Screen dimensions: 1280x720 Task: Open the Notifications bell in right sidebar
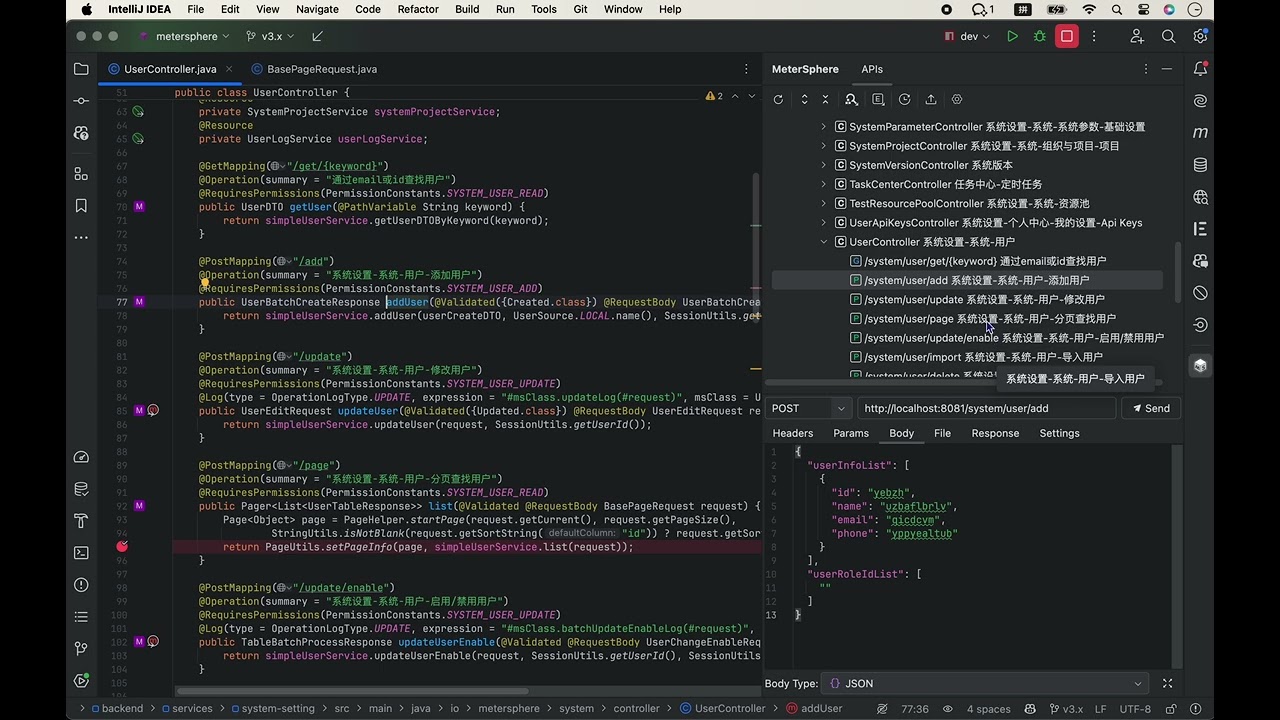pos(1200,69)
